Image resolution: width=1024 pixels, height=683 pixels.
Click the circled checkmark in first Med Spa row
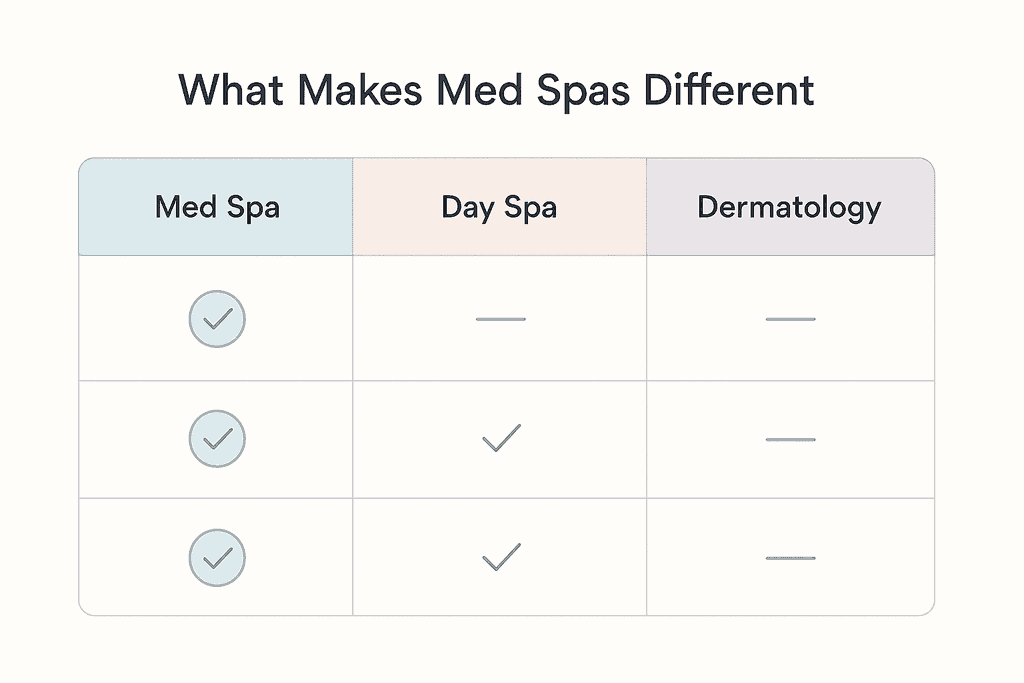[x=217, y=319]
